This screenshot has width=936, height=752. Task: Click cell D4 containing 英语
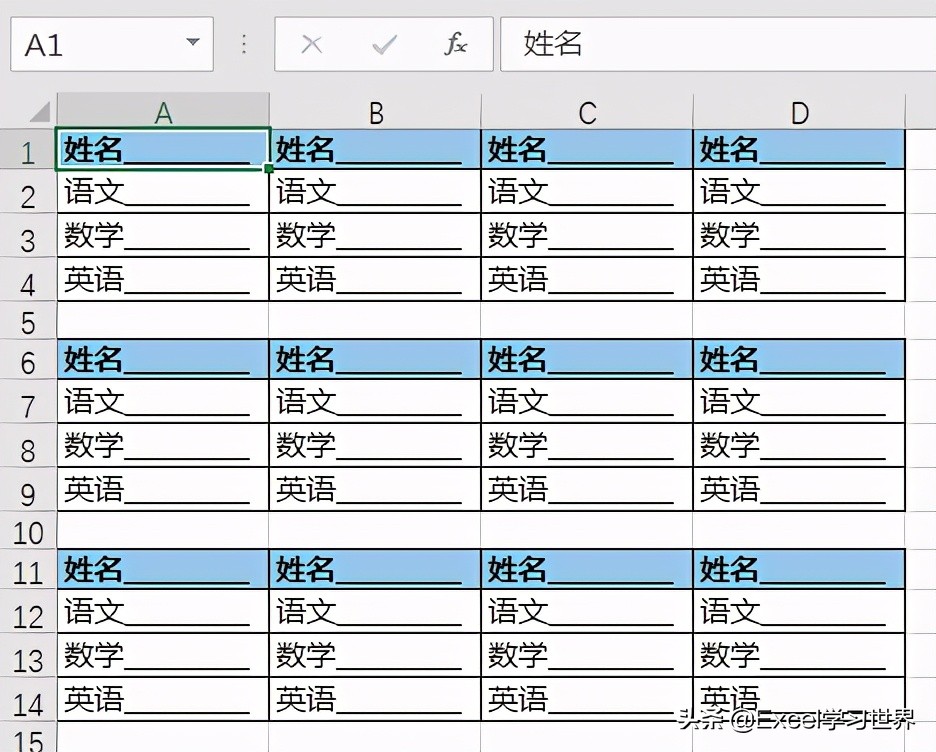click(799, 279)
